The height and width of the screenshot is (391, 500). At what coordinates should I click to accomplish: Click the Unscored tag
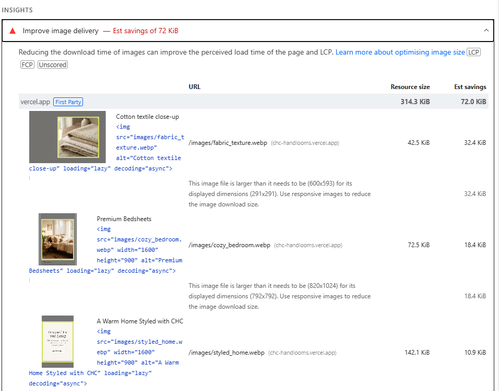click(x=52, y=65)
